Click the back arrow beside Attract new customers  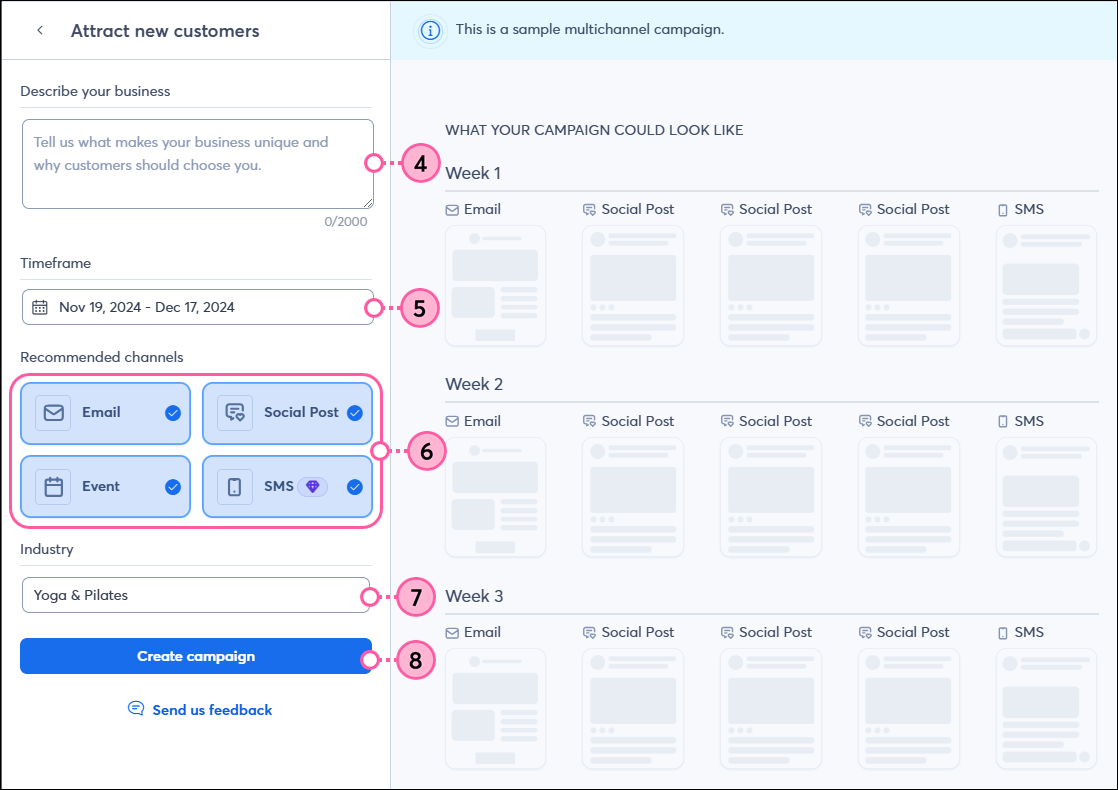click(x=40, y=30)
